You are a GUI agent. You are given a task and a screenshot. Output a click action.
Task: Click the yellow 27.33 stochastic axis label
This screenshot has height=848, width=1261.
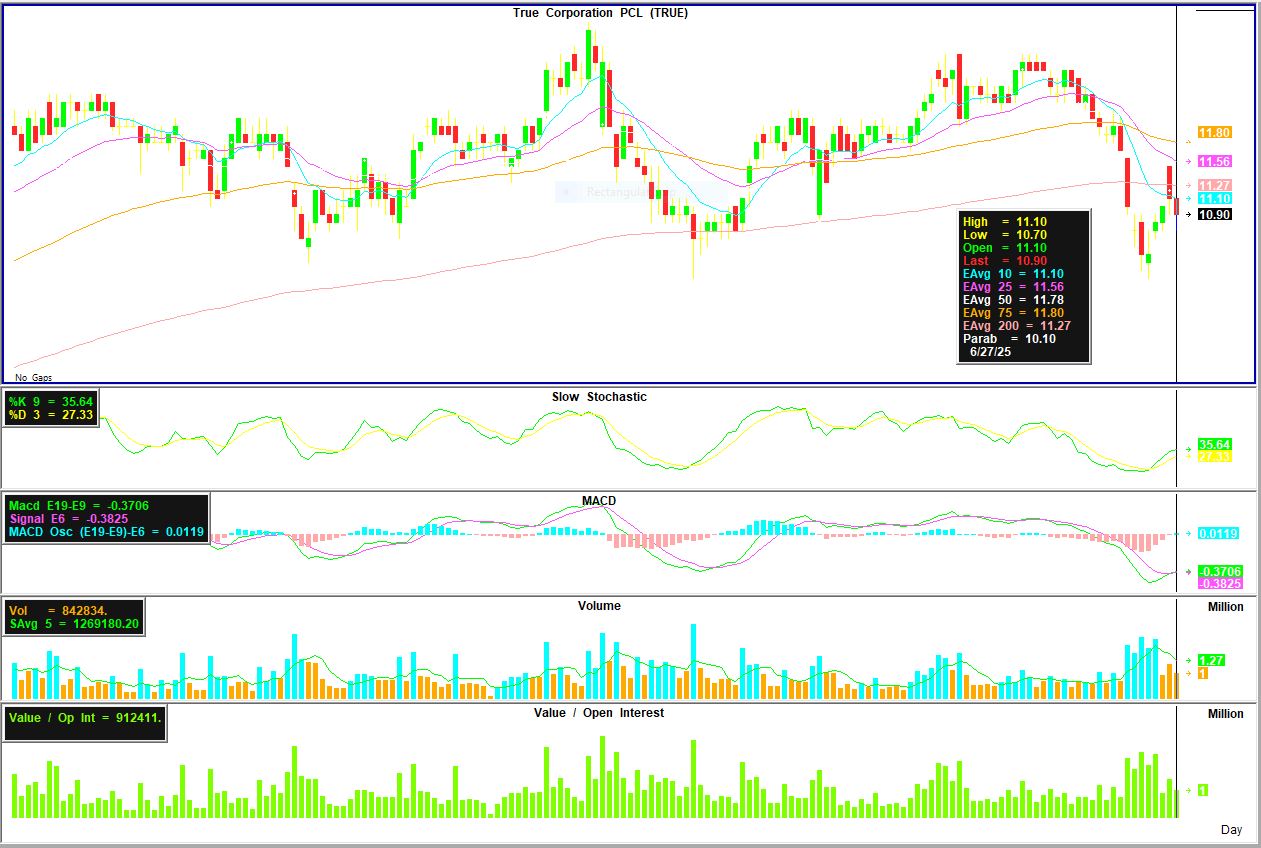click(x=1214, y=457)
